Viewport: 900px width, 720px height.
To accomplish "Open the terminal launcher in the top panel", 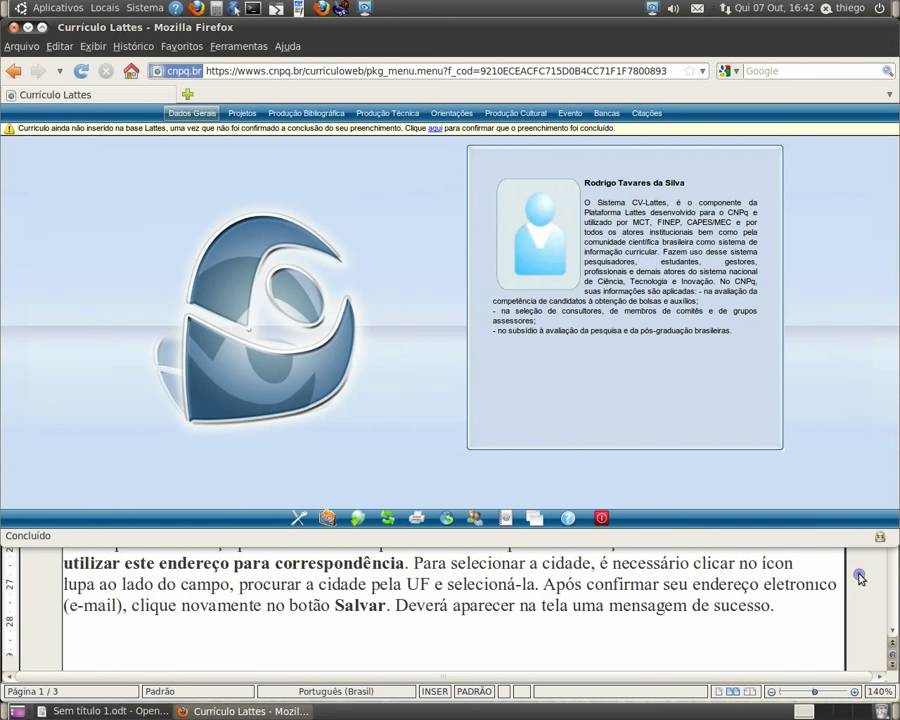I will click(253, 8).
